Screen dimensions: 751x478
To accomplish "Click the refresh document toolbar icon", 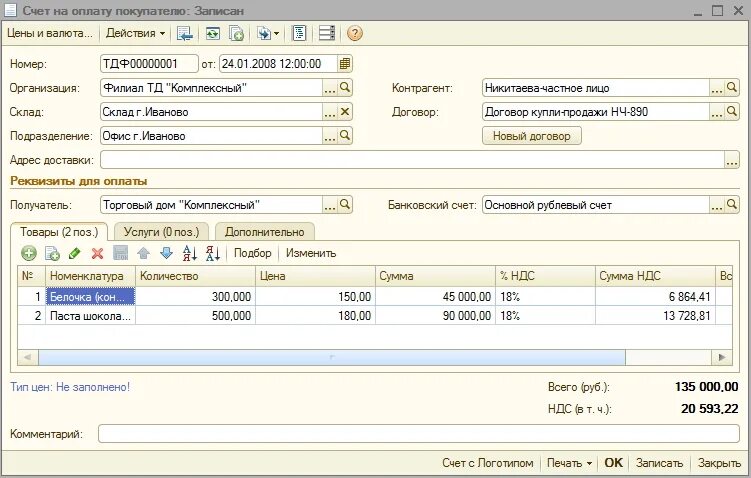I will (x=213, y=34).
